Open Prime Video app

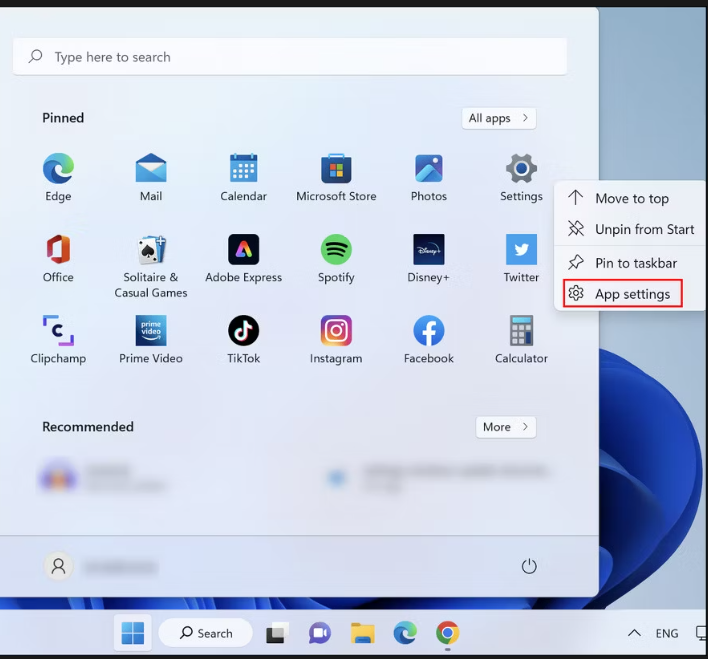151,340
